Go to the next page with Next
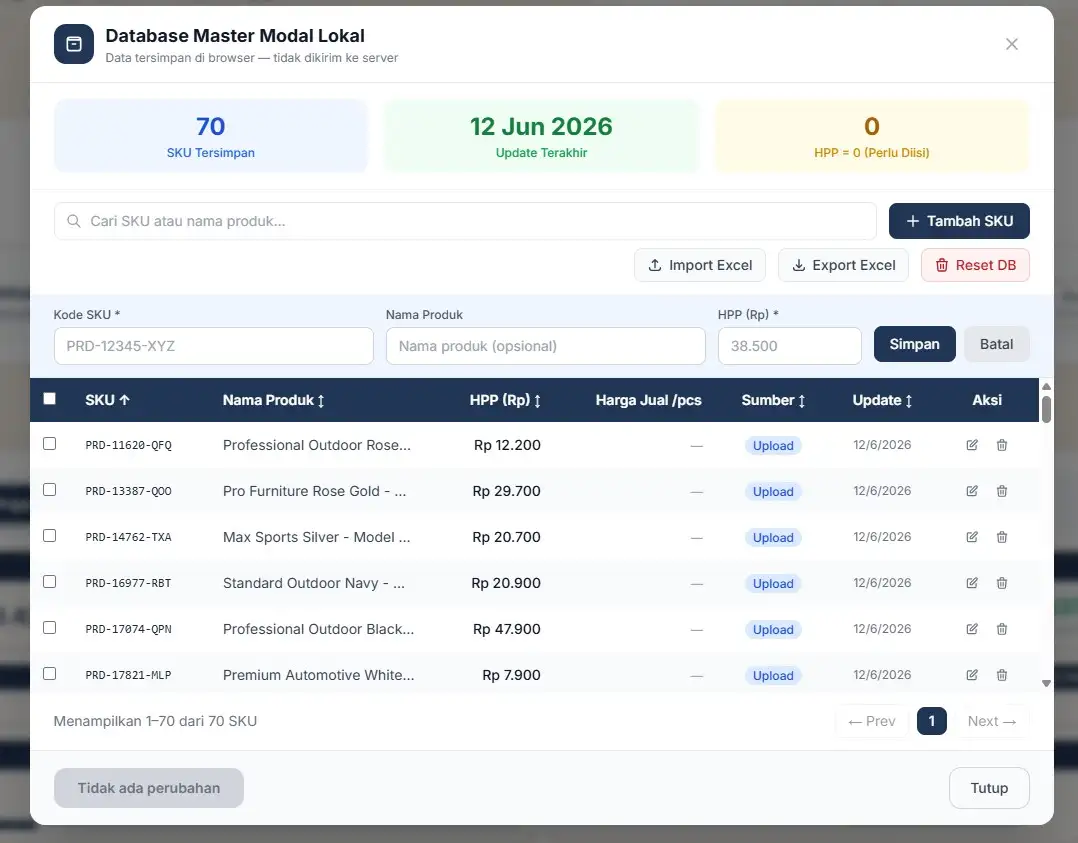 pyautogui.click(x=992, y=721)
